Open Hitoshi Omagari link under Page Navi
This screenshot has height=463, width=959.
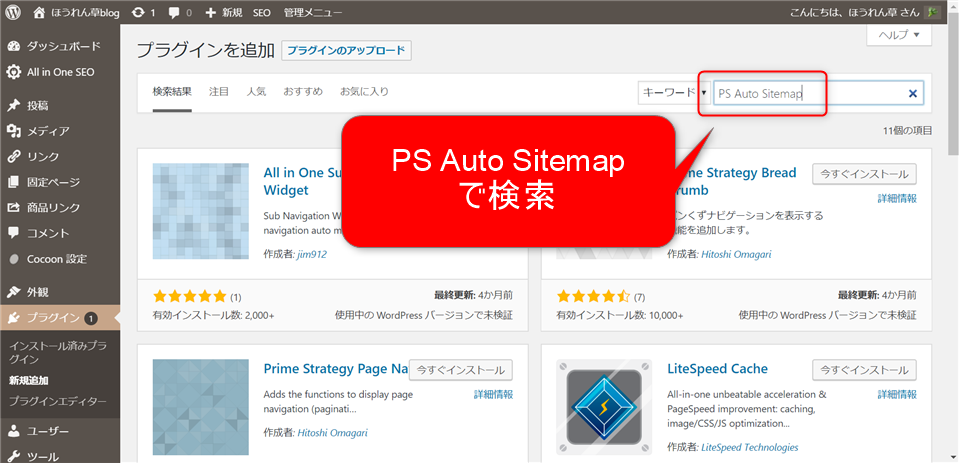click(x=332, y=432)
